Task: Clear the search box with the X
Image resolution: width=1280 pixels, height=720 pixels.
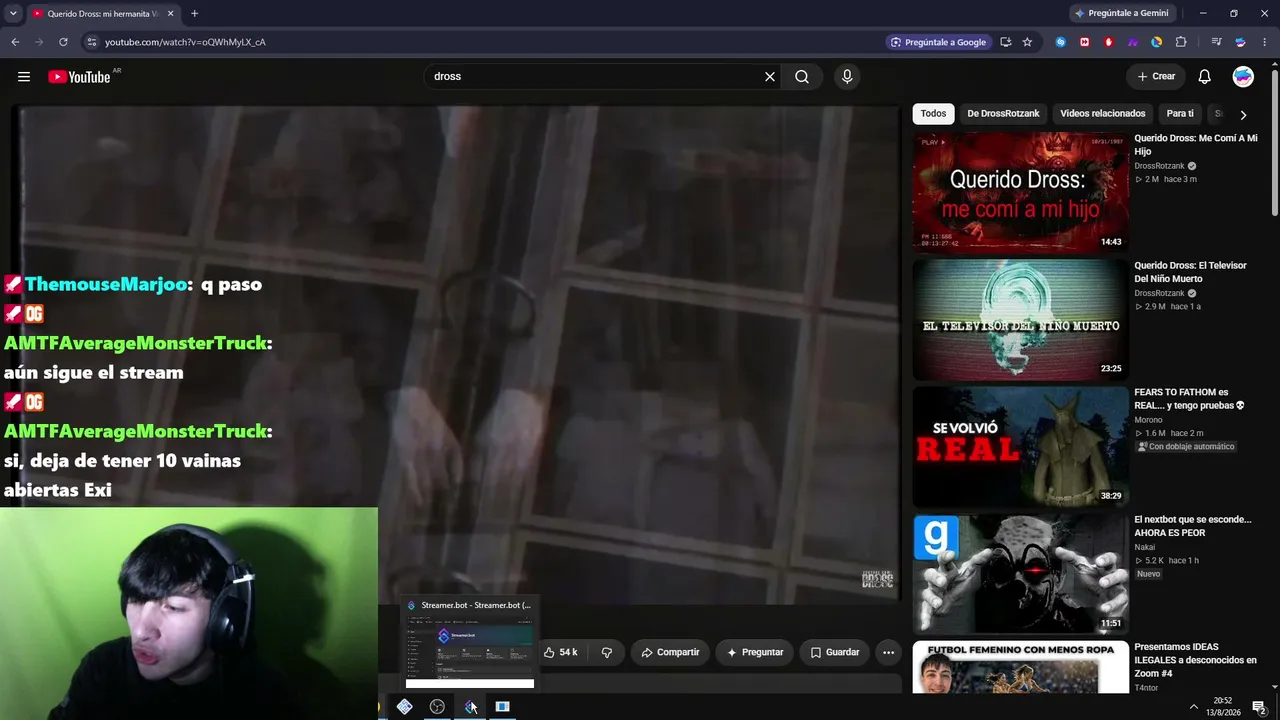Action: click(x=770, y=77)
